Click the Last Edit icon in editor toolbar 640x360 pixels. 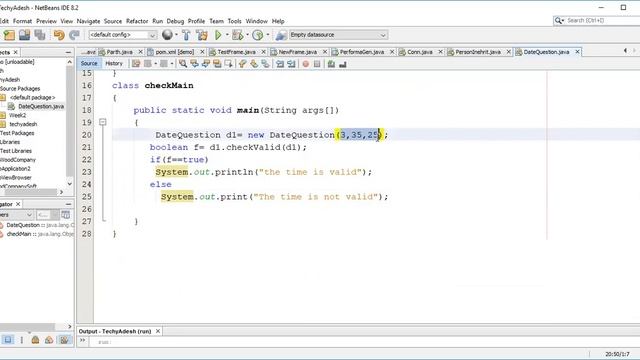pos(136,64)
